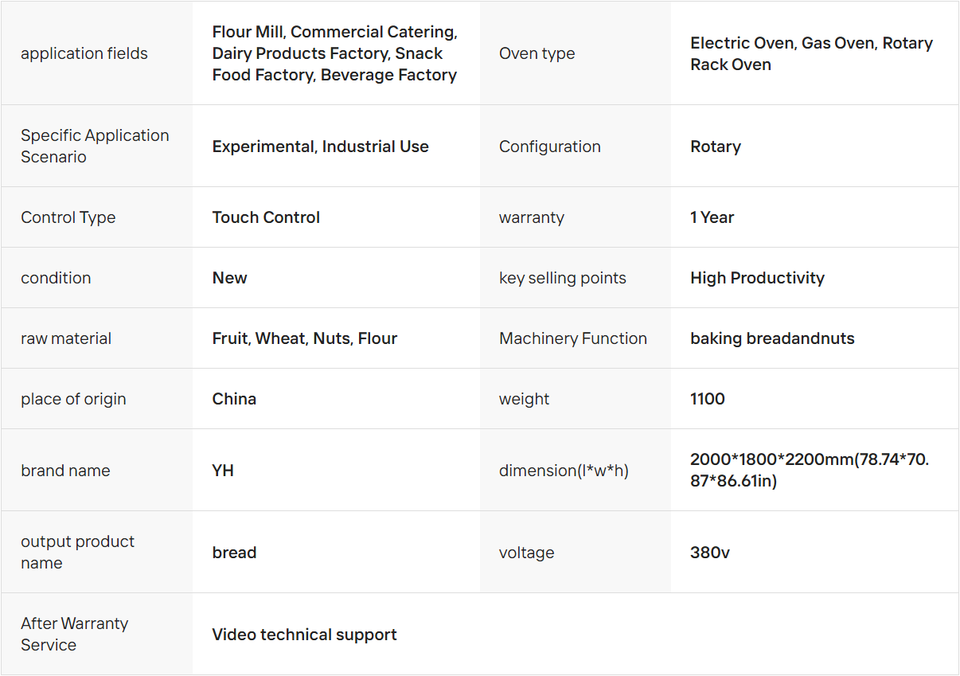Select the weight value '1100'
The image size is (960, 676).
pos(707,399)
